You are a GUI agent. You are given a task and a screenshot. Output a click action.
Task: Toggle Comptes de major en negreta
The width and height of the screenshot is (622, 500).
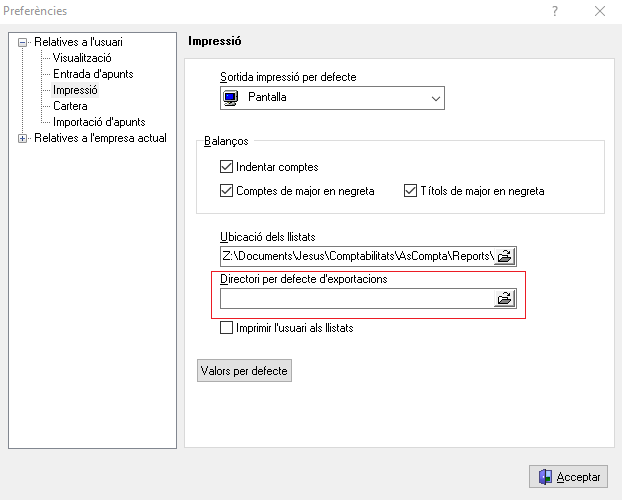(227, 191)
